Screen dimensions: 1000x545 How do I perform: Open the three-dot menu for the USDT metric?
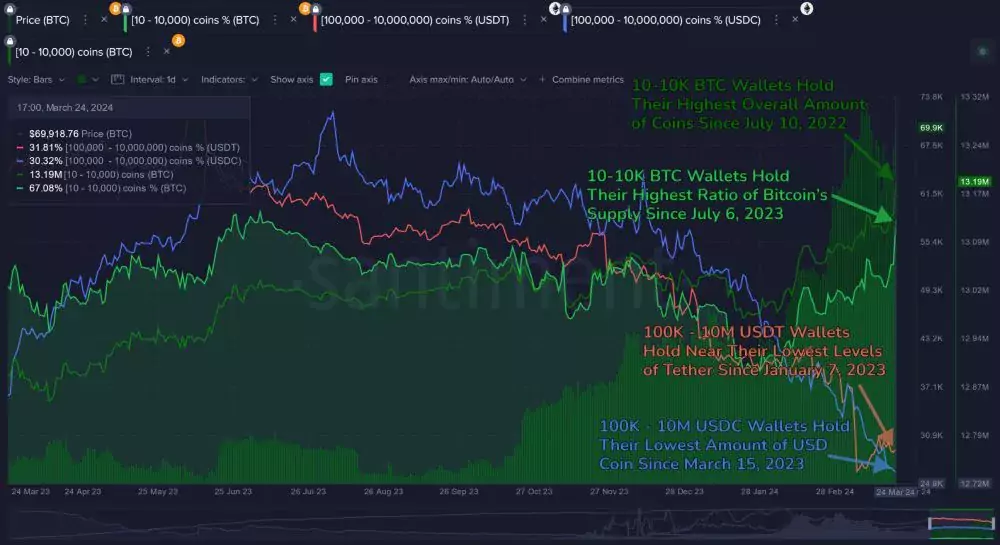click(525, 20)
